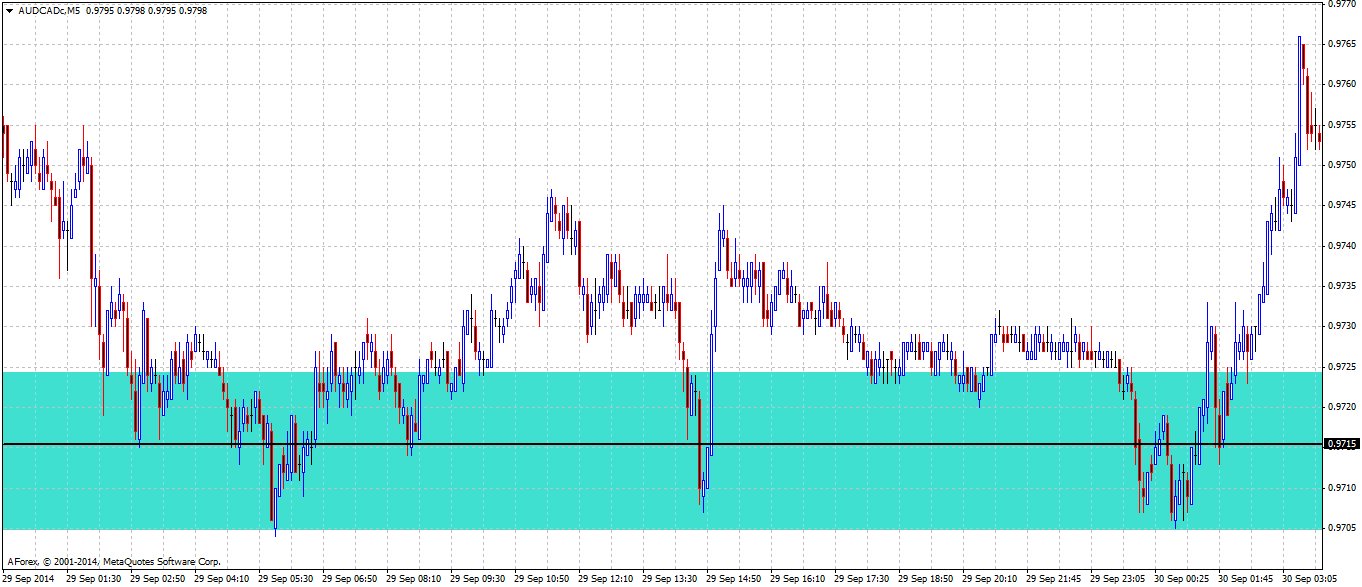Click the '29 Sep 17:30' time label
1362x587 pixels.
(x=862, y=579)
